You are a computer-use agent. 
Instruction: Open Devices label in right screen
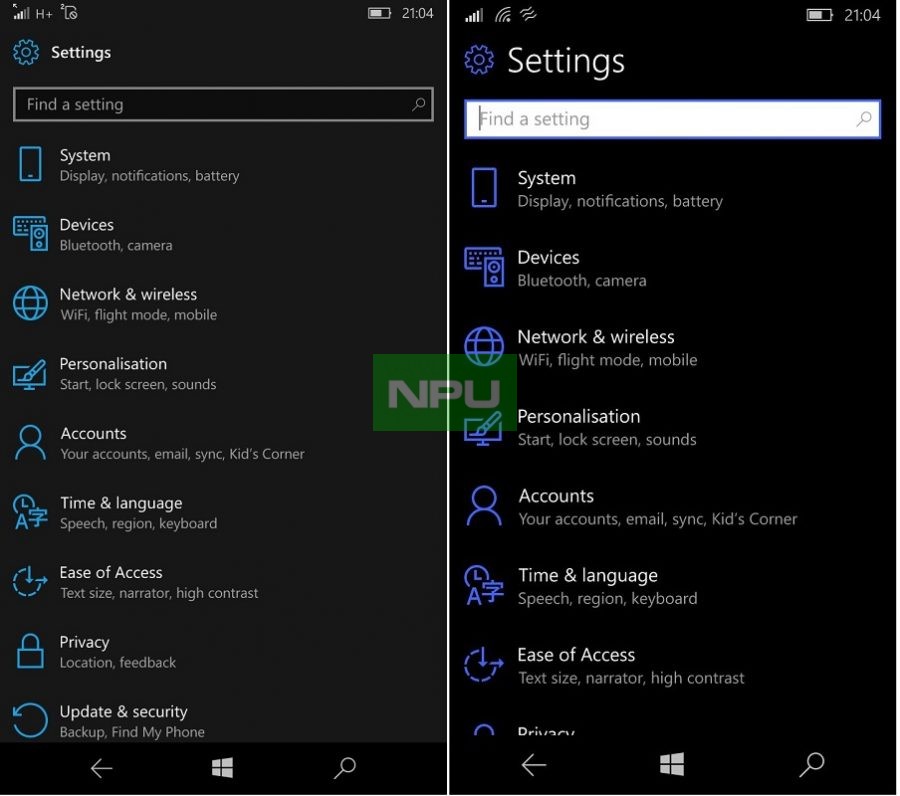548,258
